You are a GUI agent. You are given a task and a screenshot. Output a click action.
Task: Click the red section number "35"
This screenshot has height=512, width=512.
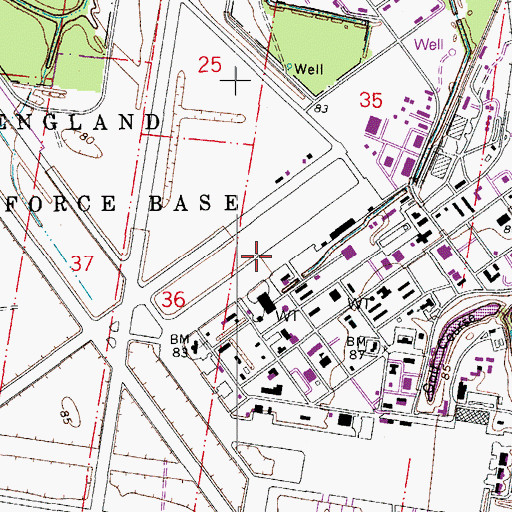[371, 100]
